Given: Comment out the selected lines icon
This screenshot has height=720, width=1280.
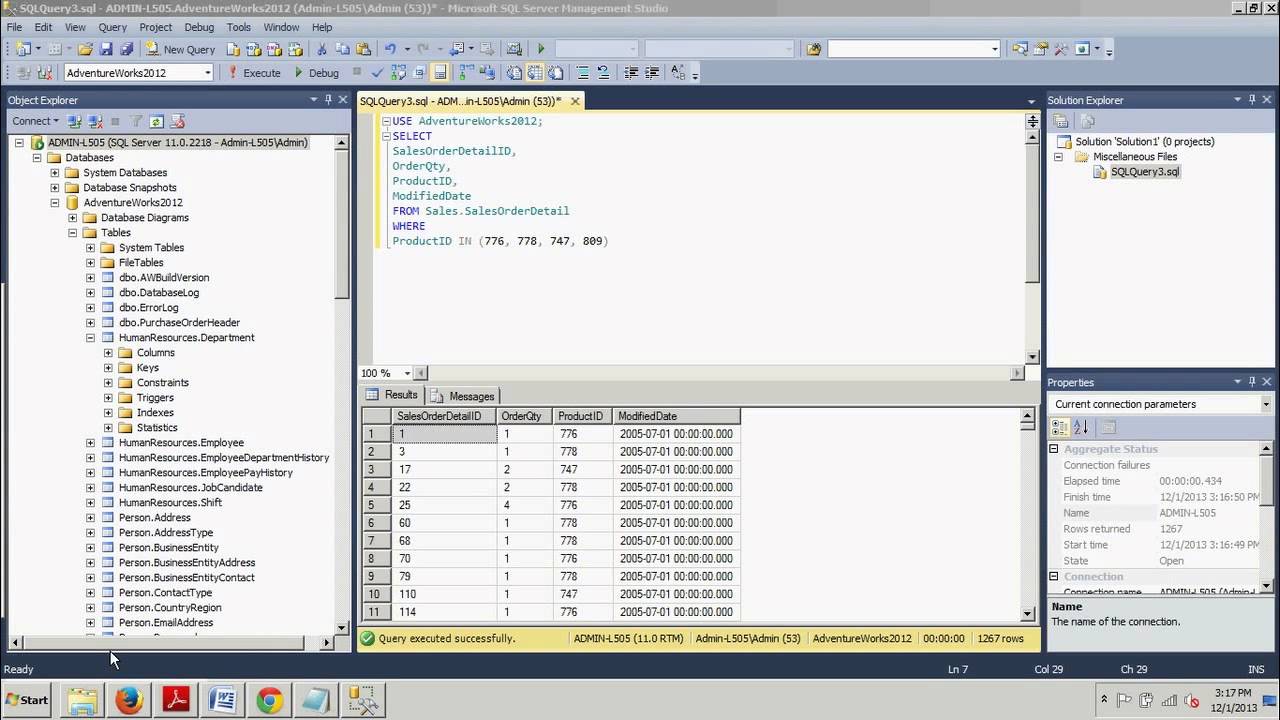Looking at the screenshot, I should (x=582, y=73).
